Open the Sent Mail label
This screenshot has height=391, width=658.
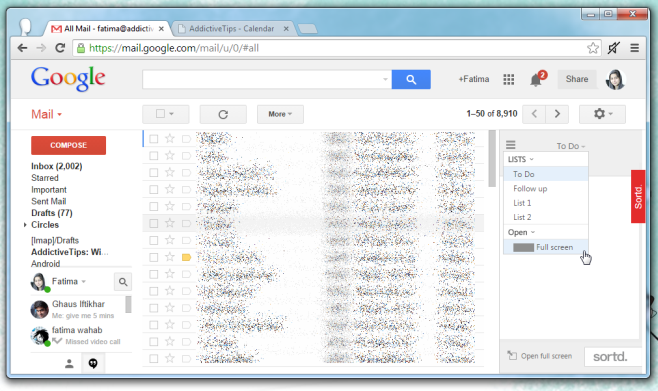coord(48,201)
